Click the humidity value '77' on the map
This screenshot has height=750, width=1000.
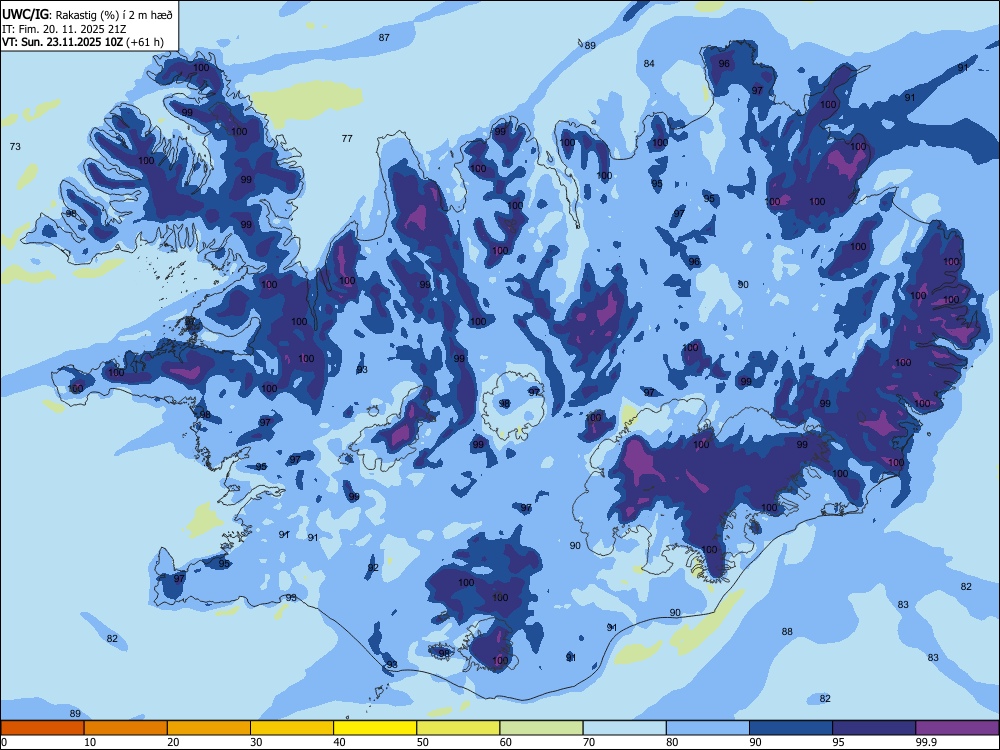point(347,138)
